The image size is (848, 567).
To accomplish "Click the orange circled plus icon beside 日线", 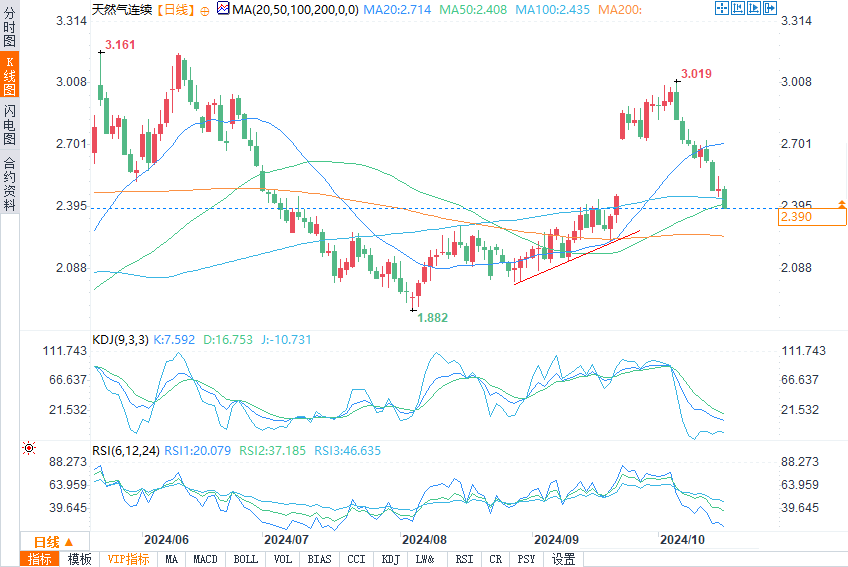I will tap(204, 11).
